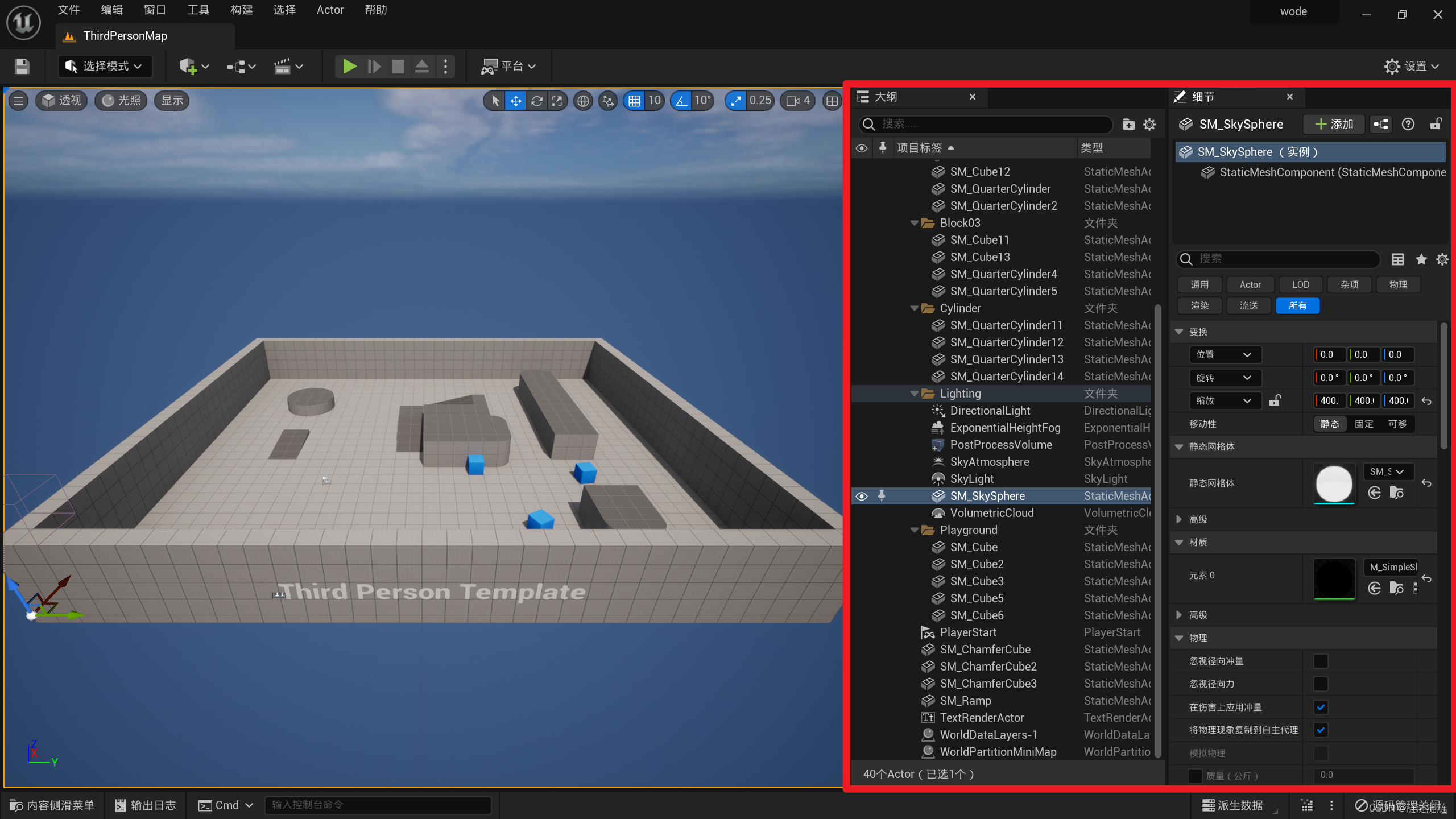The width and height of the screenshot is (1456, 819).
Task: Open the 位置 dropdown in transform
Action: (1225, 355)
